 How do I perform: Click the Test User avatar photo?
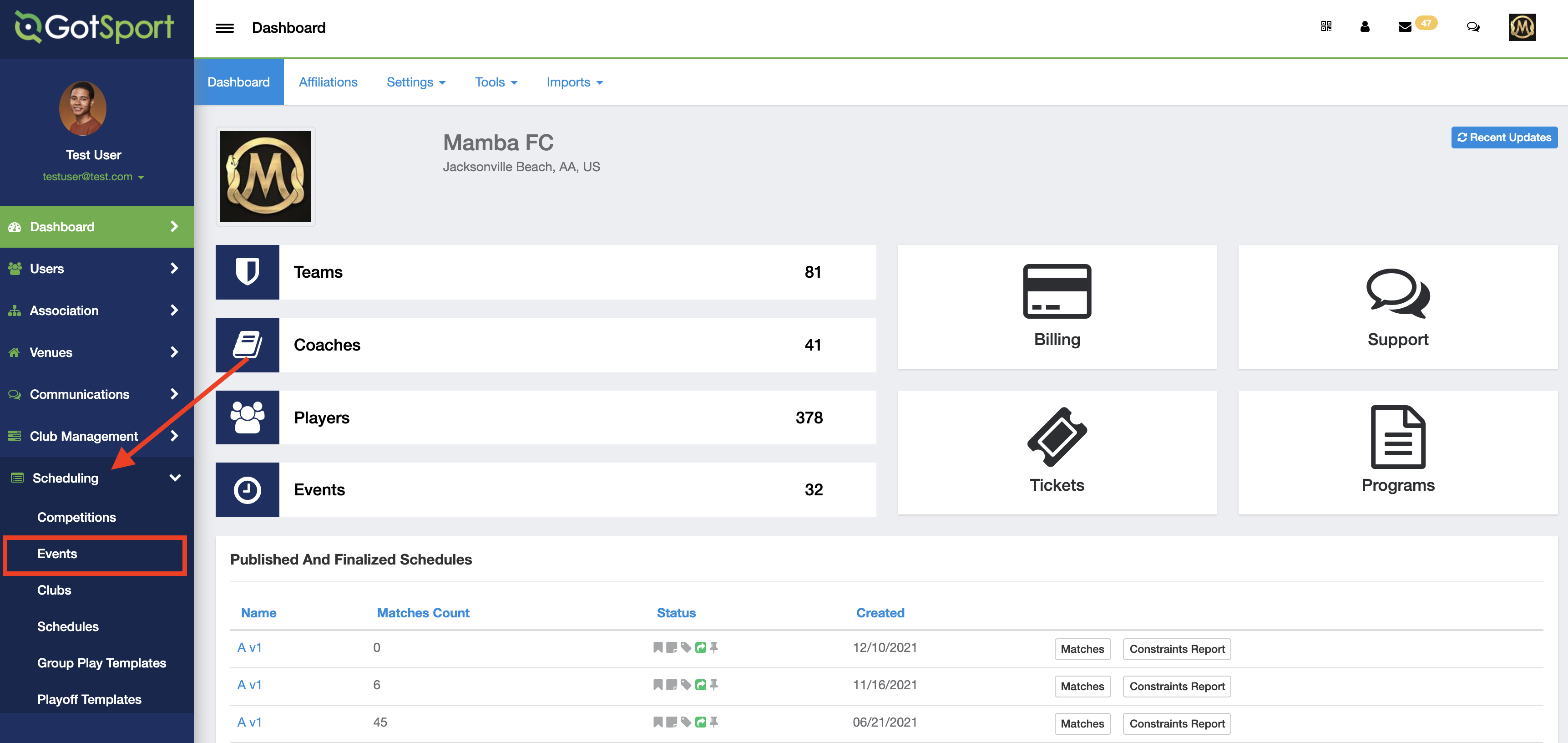[x=83, y=108]
